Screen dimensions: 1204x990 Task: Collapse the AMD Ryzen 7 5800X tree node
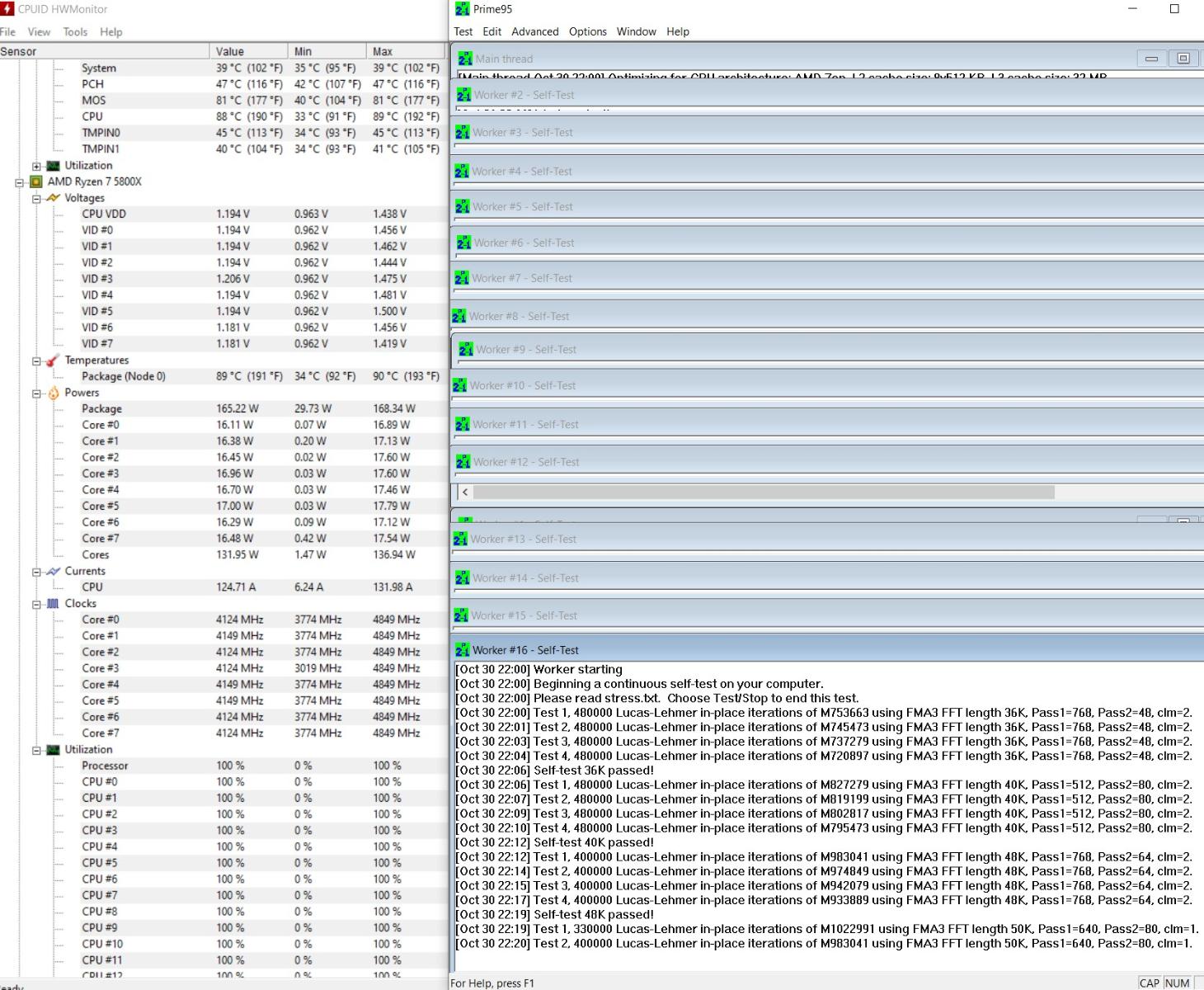[x=20, y=182]
